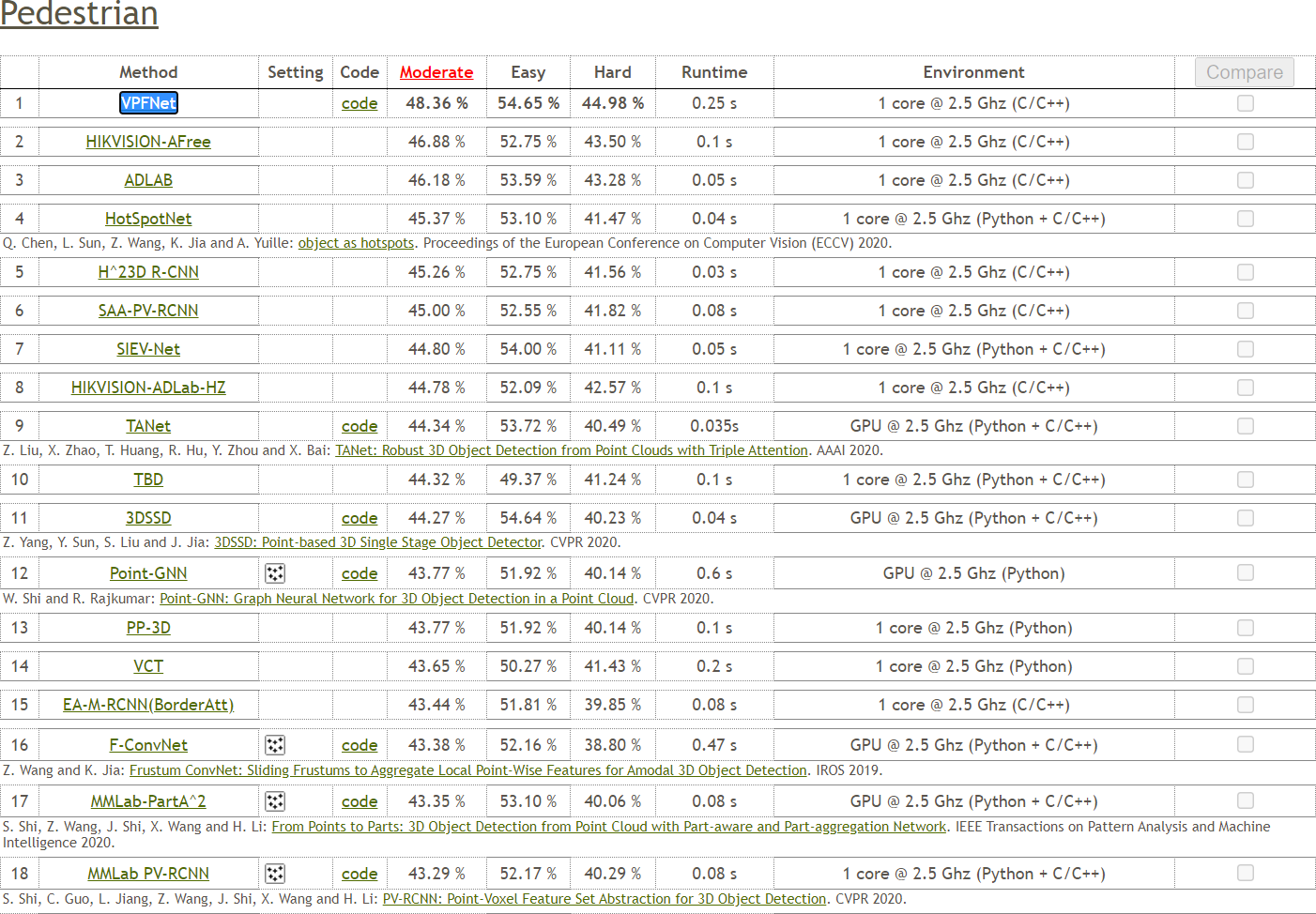
Task: Select the TANet compare checkbox
Action: coord(1245,426)
